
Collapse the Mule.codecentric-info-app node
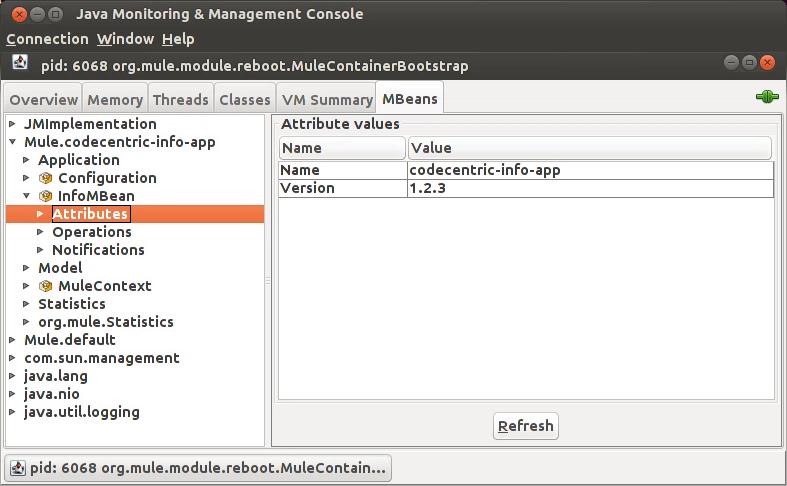[12, 142]
